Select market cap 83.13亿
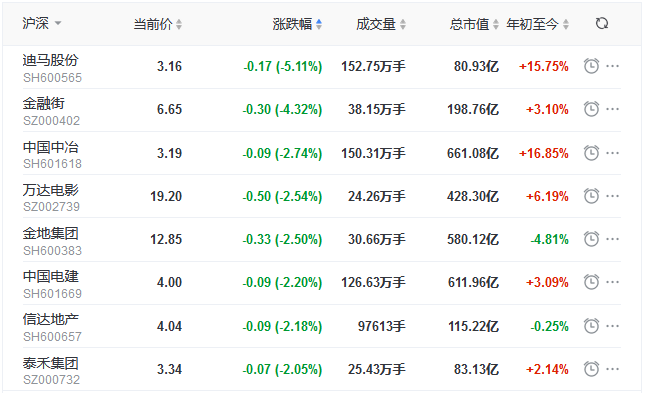The width and height of the screenshot is (645, 393). (476, 369)
